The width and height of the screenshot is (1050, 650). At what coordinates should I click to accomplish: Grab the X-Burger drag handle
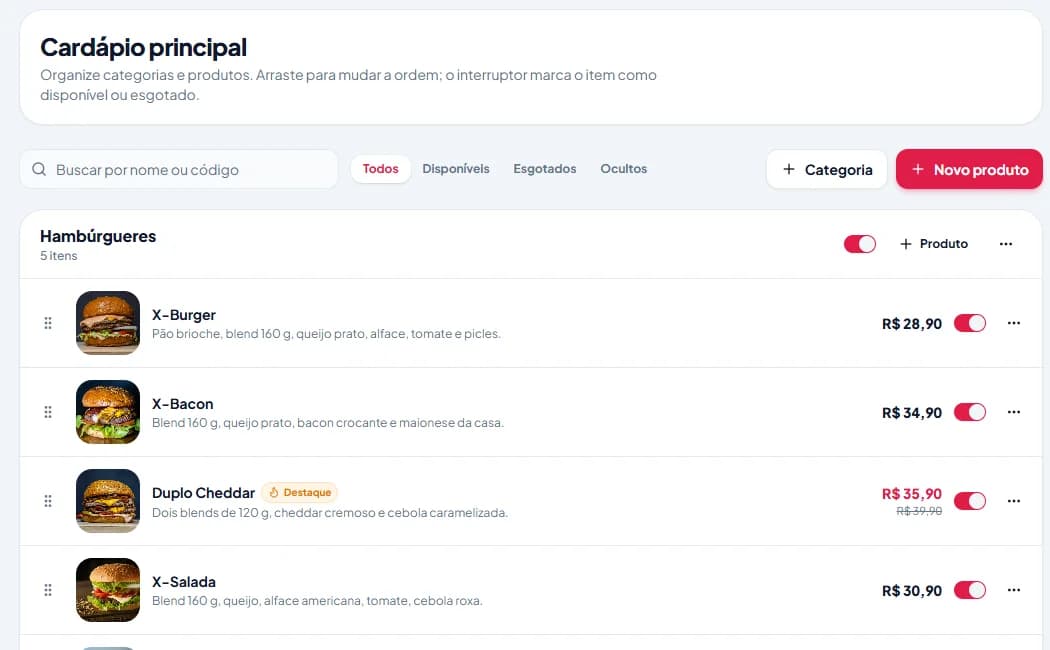pyautogui.click(x=48, y=323)
